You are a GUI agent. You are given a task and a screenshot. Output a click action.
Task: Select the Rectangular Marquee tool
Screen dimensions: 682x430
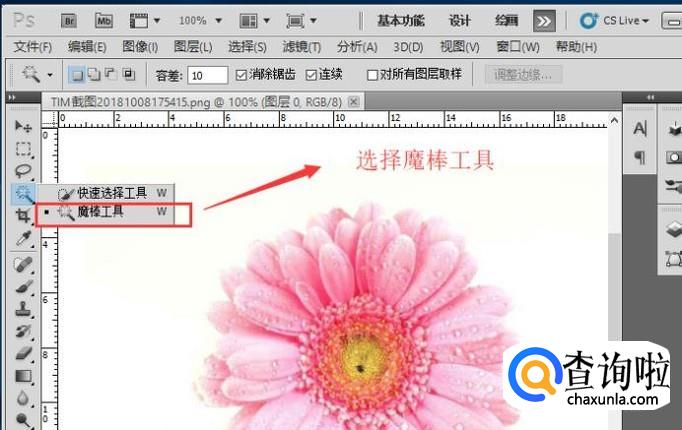coord(23,149)
